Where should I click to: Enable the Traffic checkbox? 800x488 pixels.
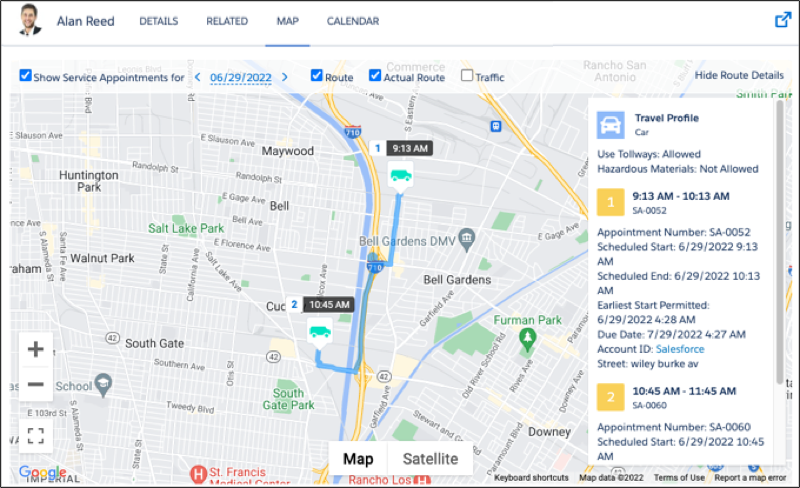pyautogui.click(x=467, y=76)
